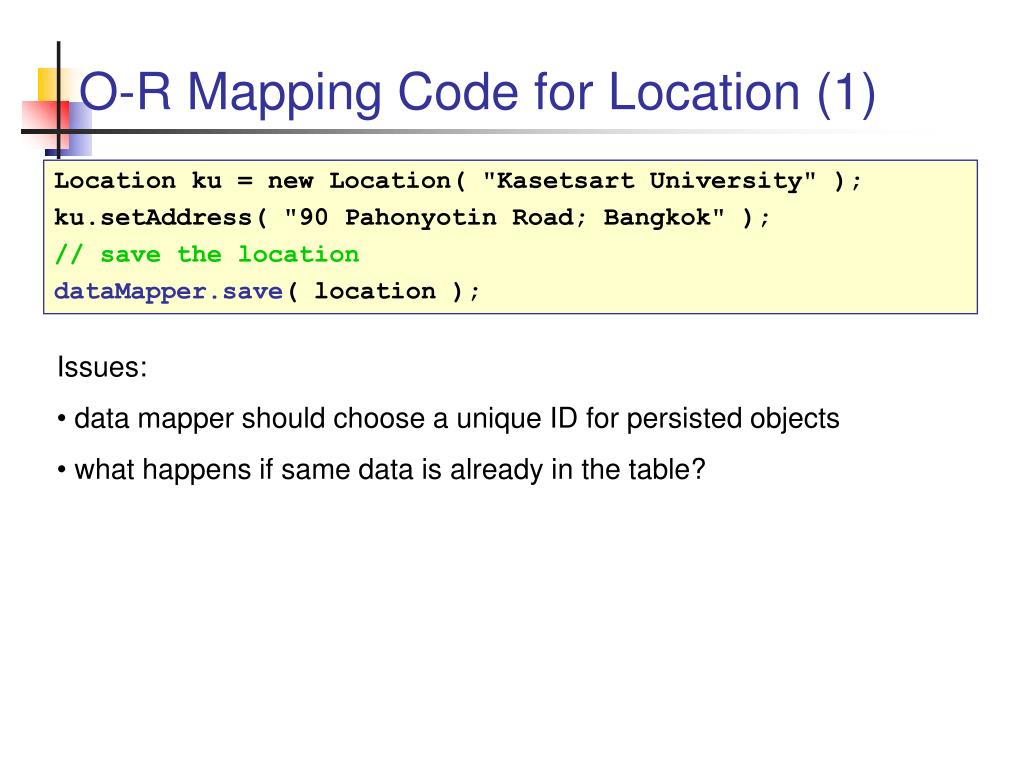Click the ku.setAddress code line

click(x=412, y=217)
